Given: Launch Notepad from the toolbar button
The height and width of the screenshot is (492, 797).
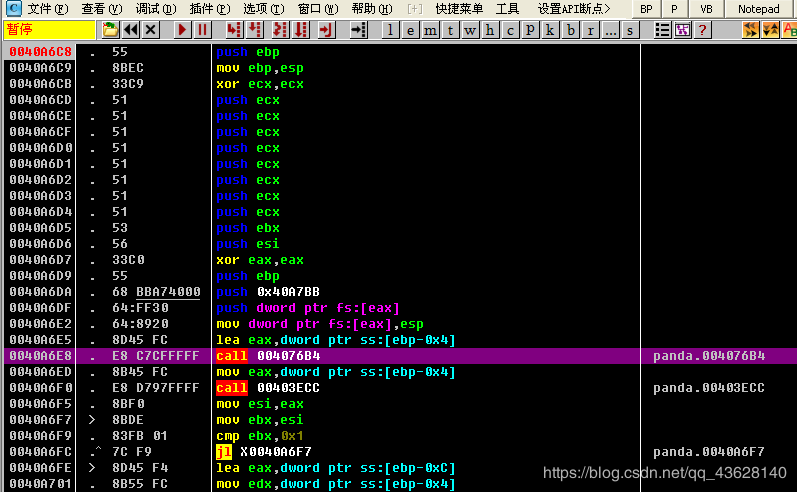Looking at the screenshot, I should coord(758,9).
